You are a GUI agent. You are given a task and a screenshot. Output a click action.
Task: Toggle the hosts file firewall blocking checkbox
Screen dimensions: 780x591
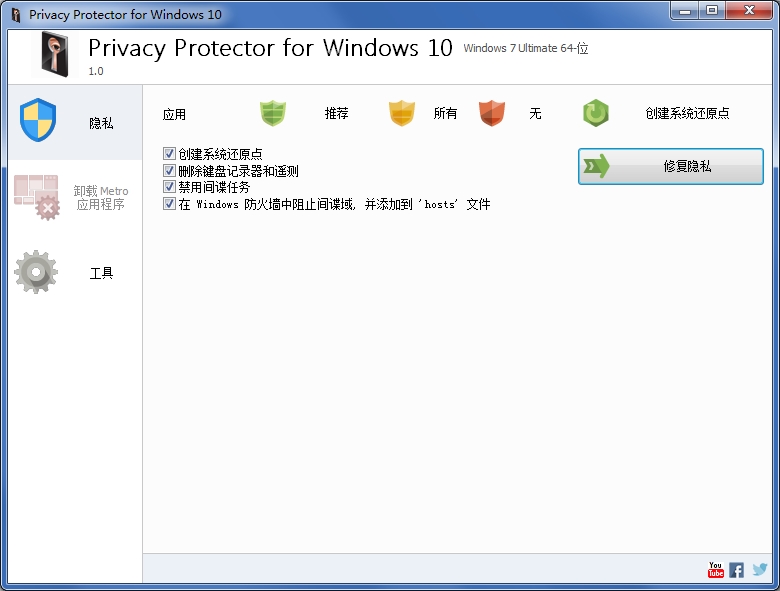click(x=169, y=203)
